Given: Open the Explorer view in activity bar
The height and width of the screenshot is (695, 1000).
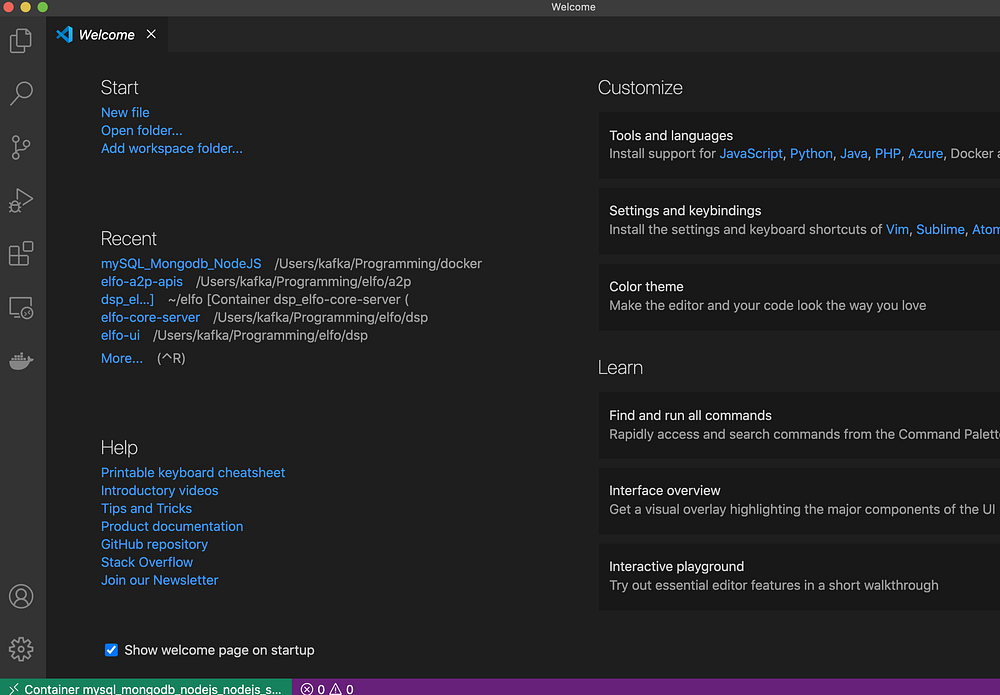Looking at the screenshot, I should coord(21,41).
